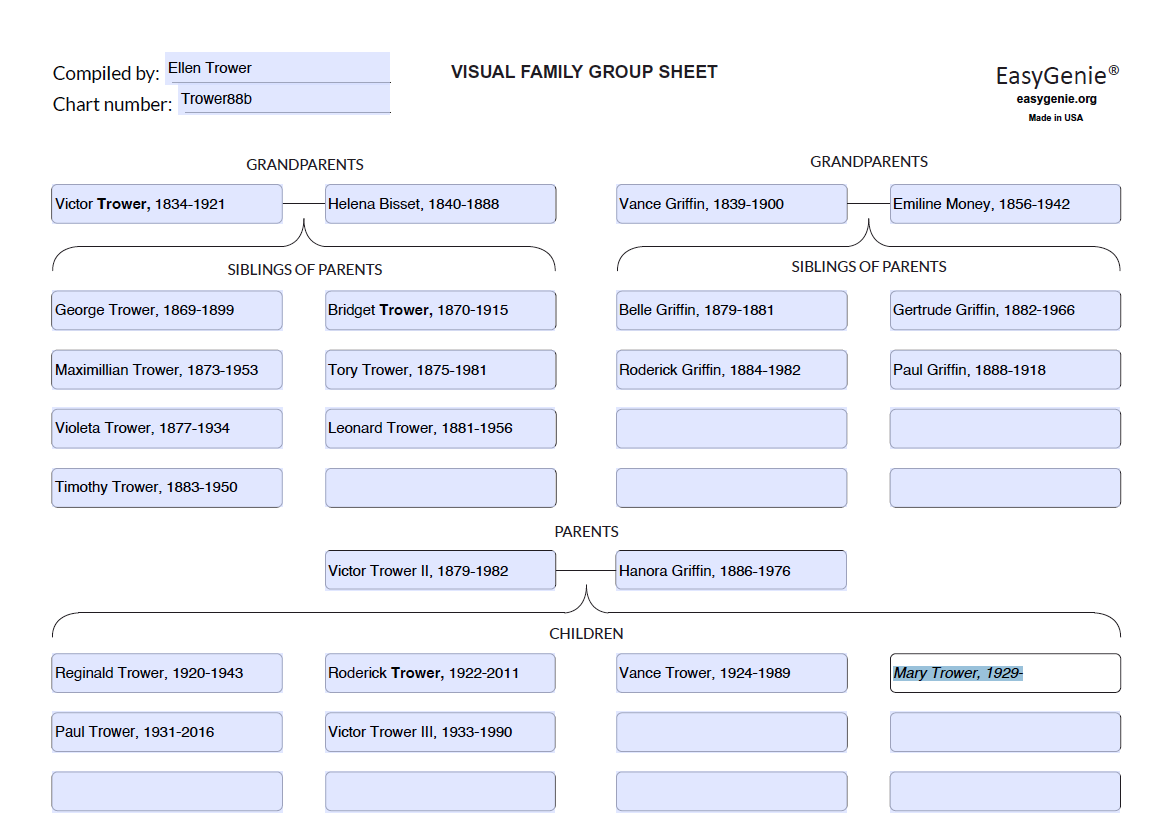Image resolution: width=1166 pixels, height=835 pixels.
Task: Focus the highlighted Mary Trower, 1929- field
Action: pos(1004,673)
